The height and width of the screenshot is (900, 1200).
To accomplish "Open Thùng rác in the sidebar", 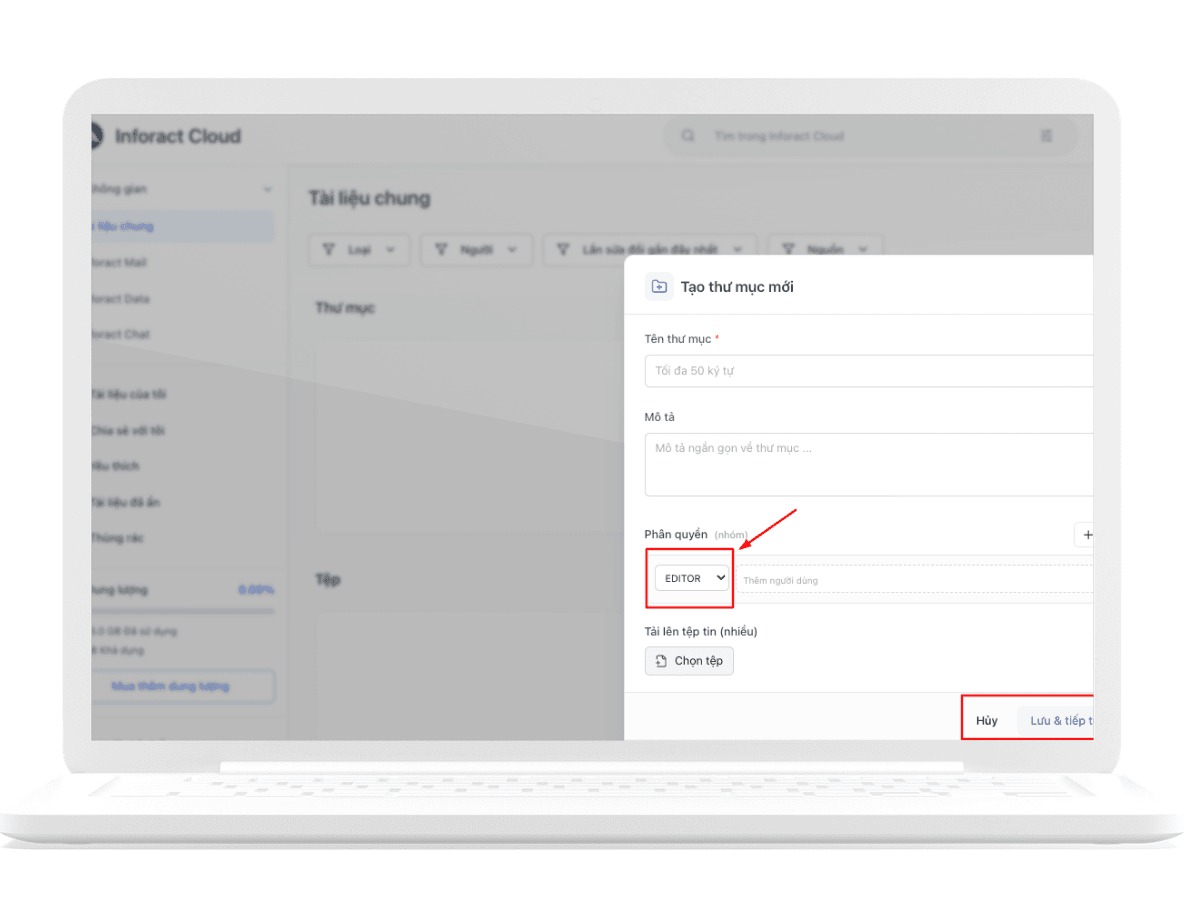I will click(118, 538).
